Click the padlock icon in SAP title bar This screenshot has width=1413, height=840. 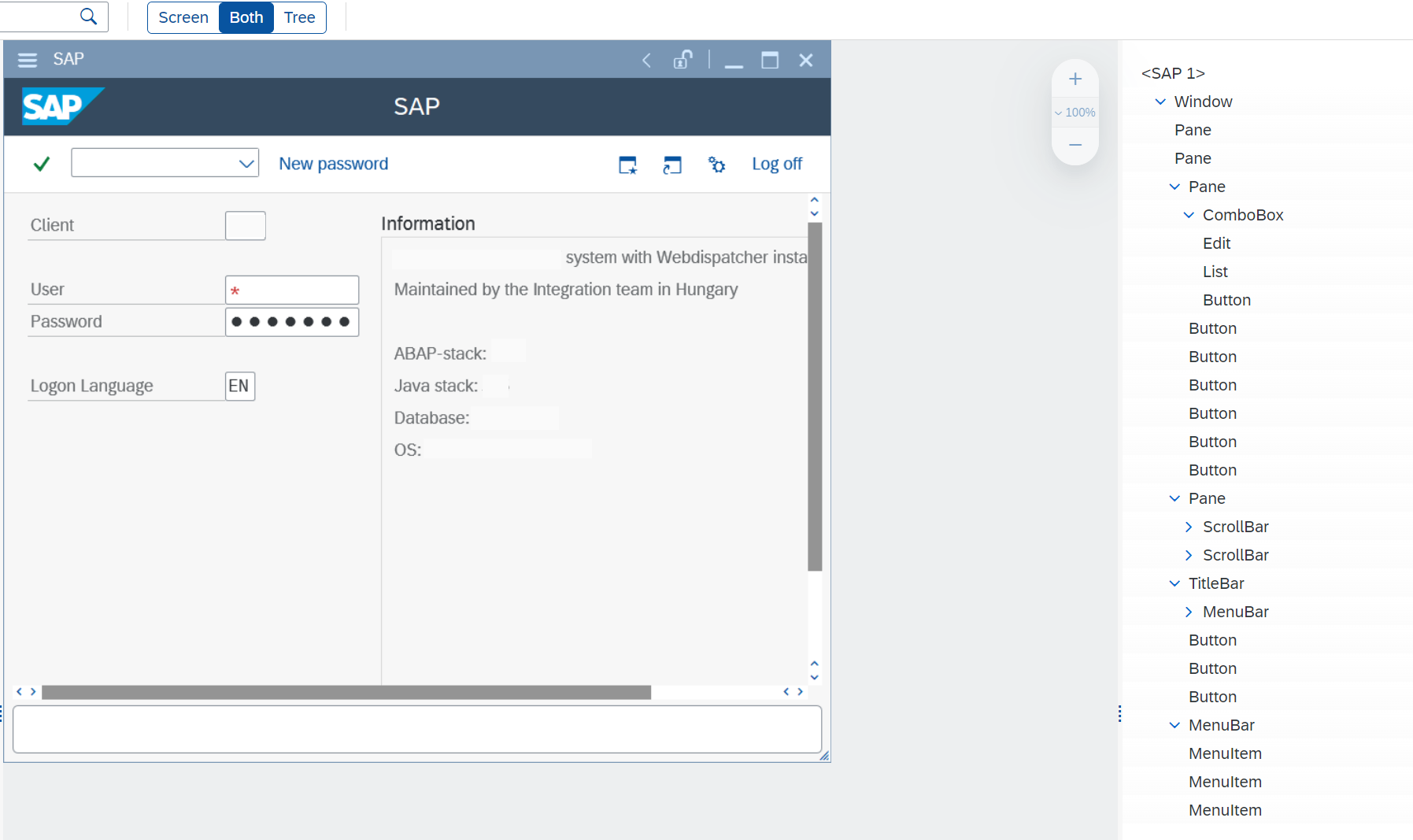click(682, 60)
